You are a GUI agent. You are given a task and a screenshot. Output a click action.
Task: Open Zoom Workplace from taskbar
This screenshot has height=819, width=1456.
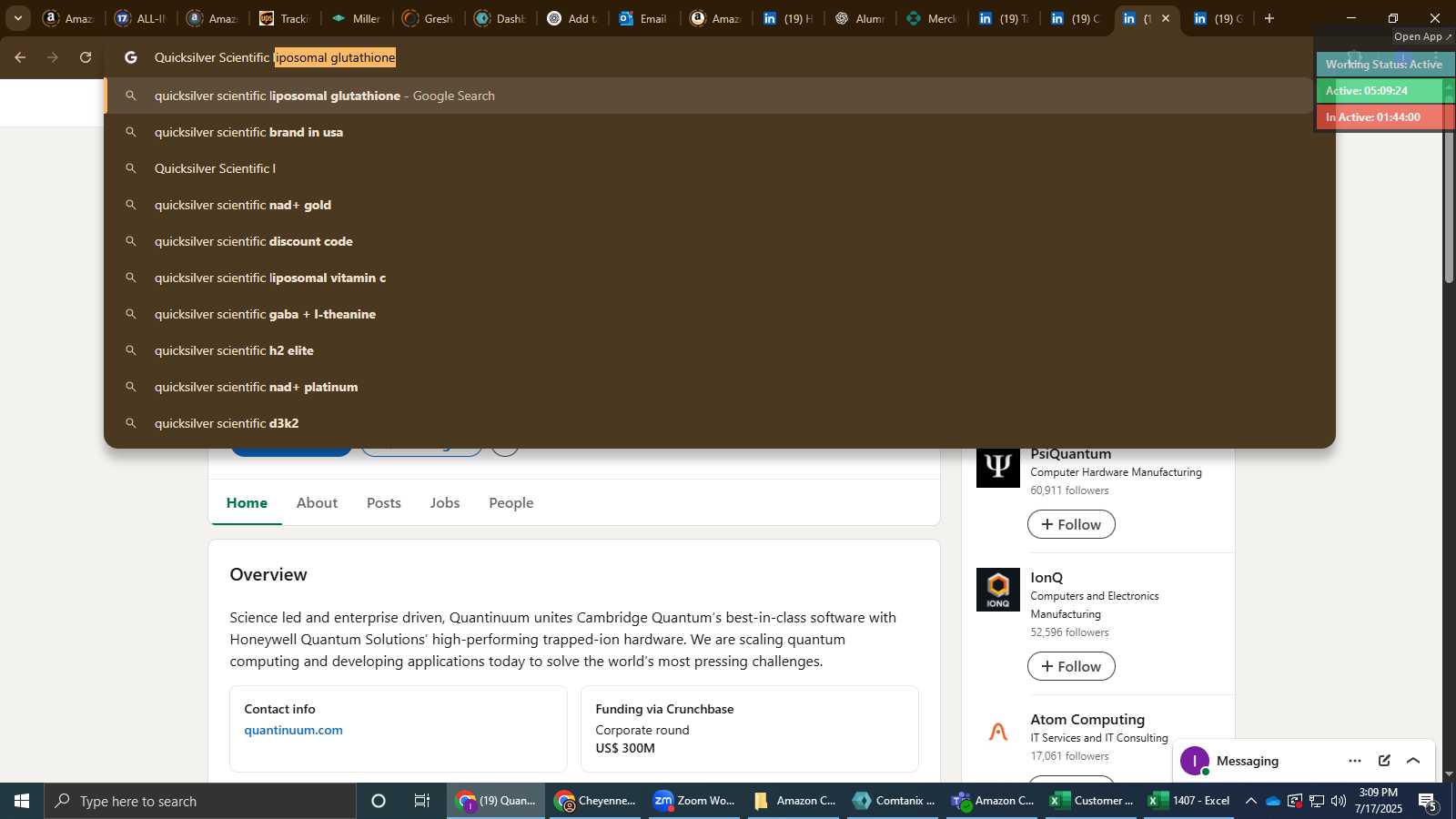click(x=696, y=801)
